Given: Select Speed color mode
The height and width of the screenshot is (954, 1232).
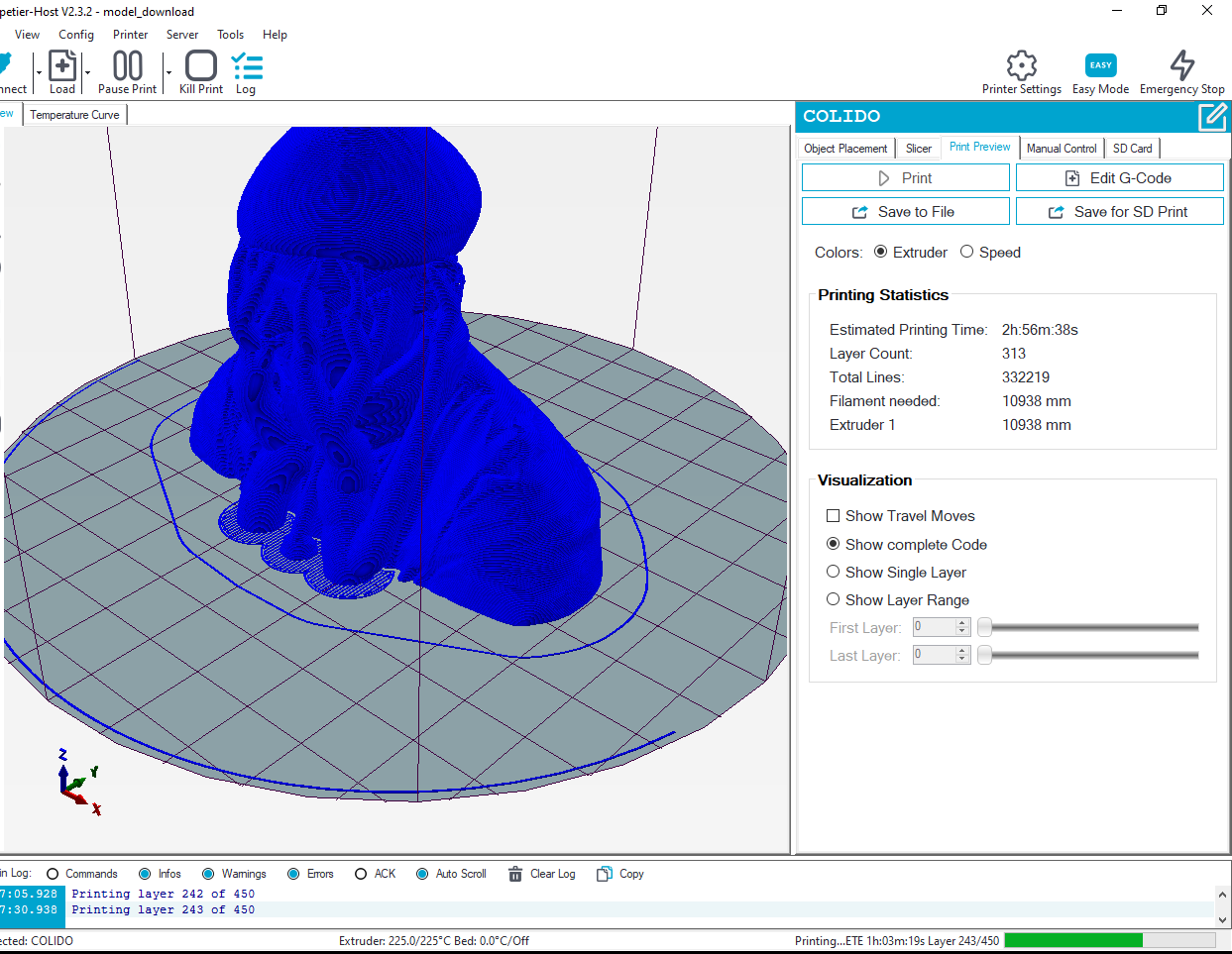Looking at the screenshot, I should (x=966, y=252).
